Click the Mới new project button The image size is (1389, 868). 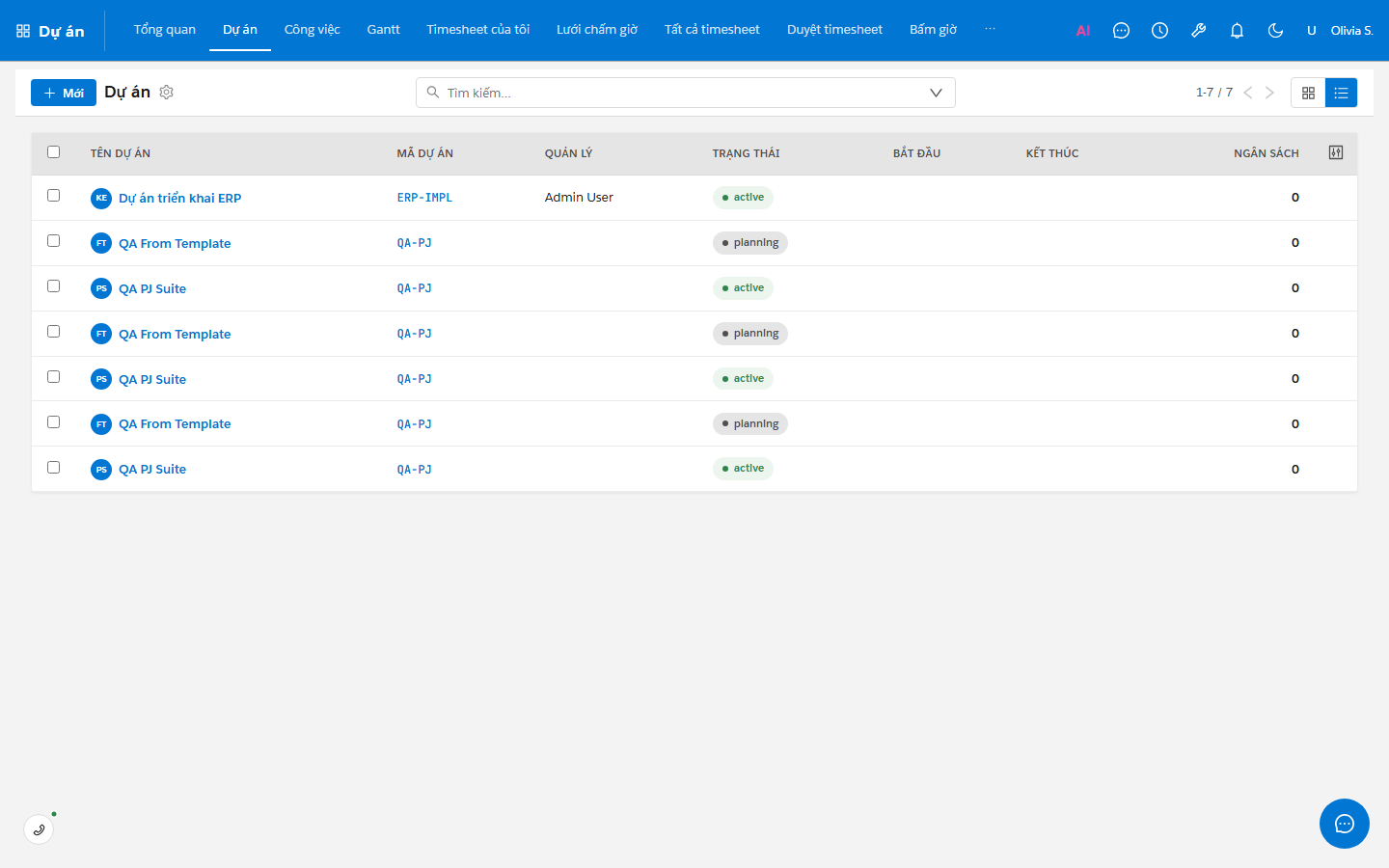coord(64,93)
